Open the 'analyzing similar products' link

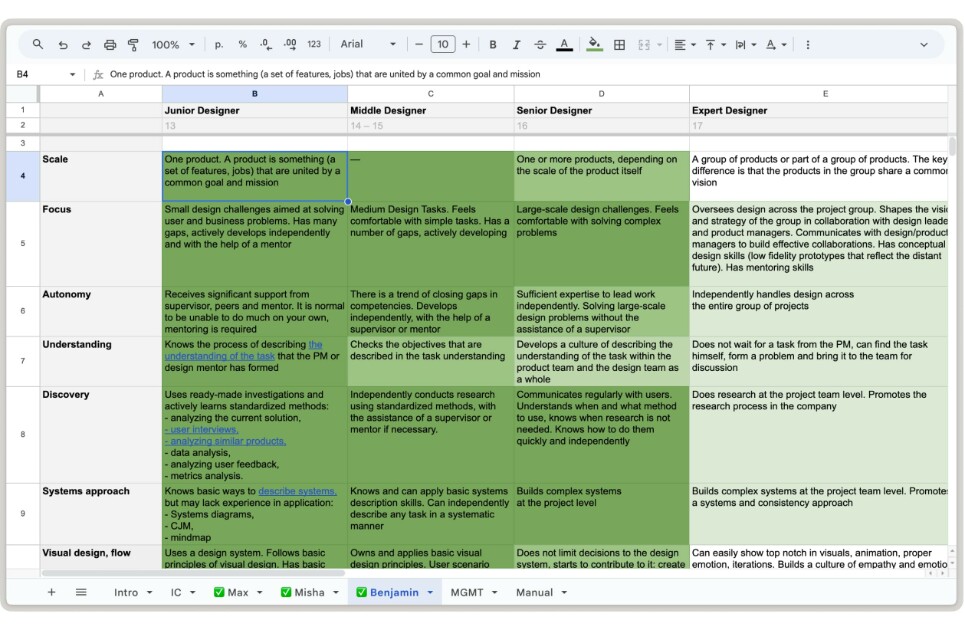point(225,441)
